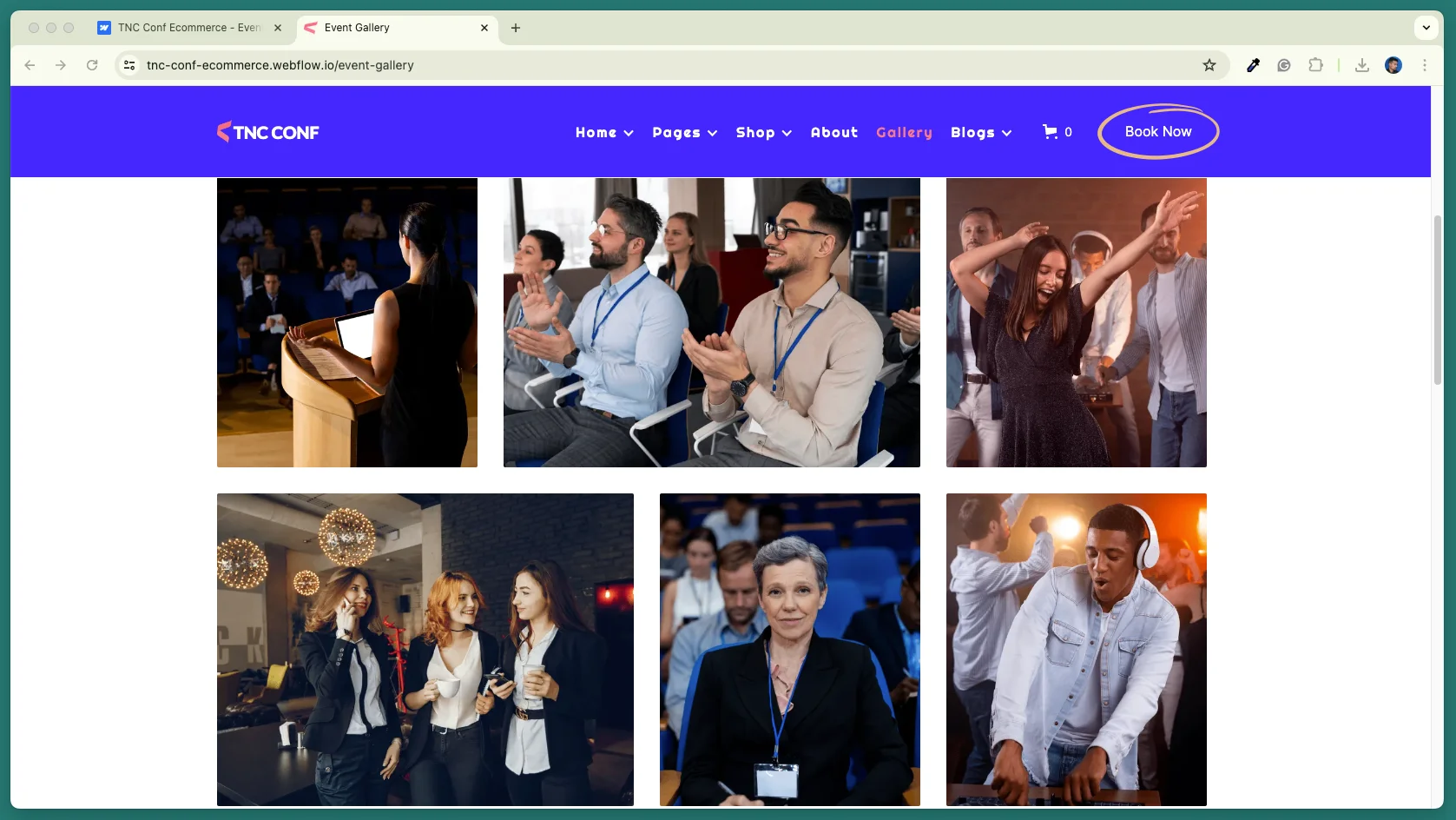Open the Chrome profile avatar

click(1393, 65)
